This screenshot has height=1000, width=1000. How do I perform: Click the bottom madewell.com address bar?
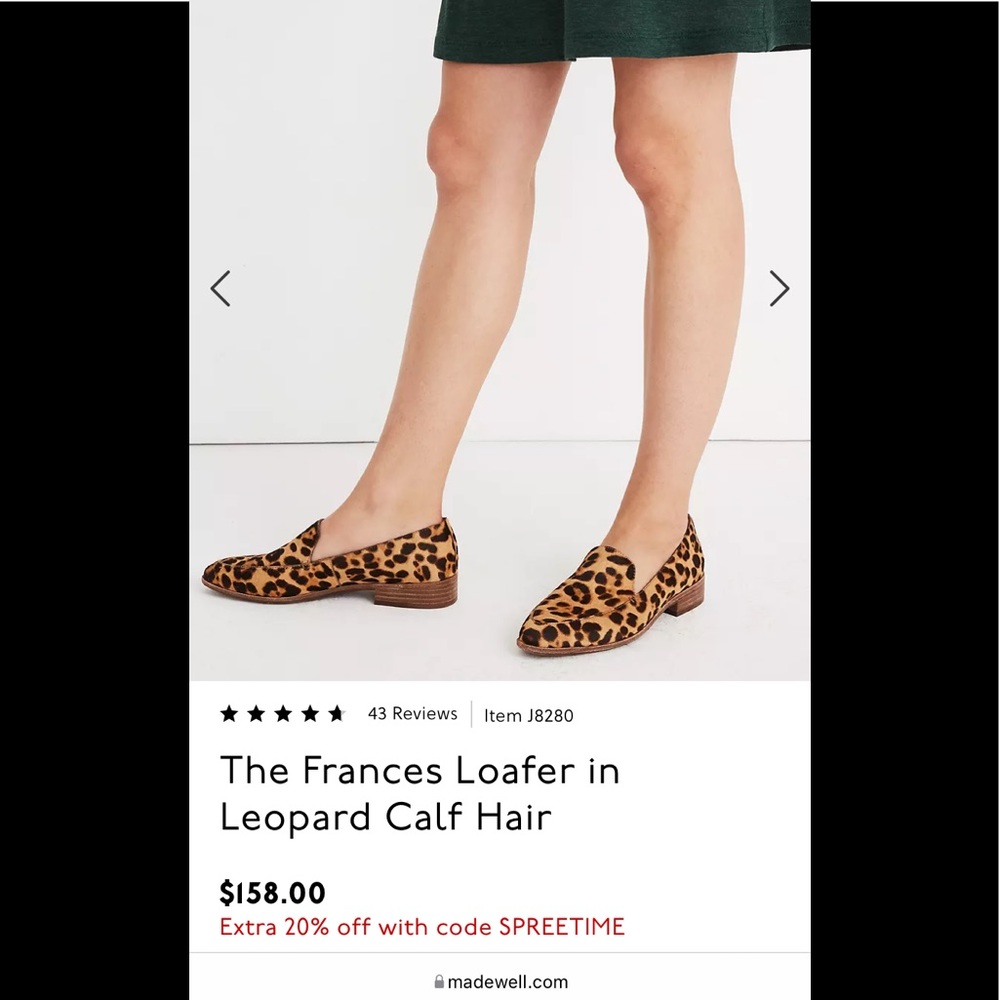[500, 981]
